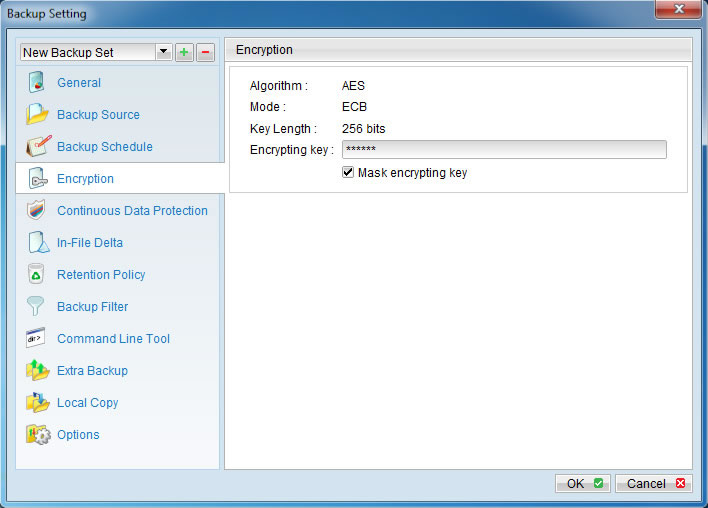Open Local Copy settings

88,403
